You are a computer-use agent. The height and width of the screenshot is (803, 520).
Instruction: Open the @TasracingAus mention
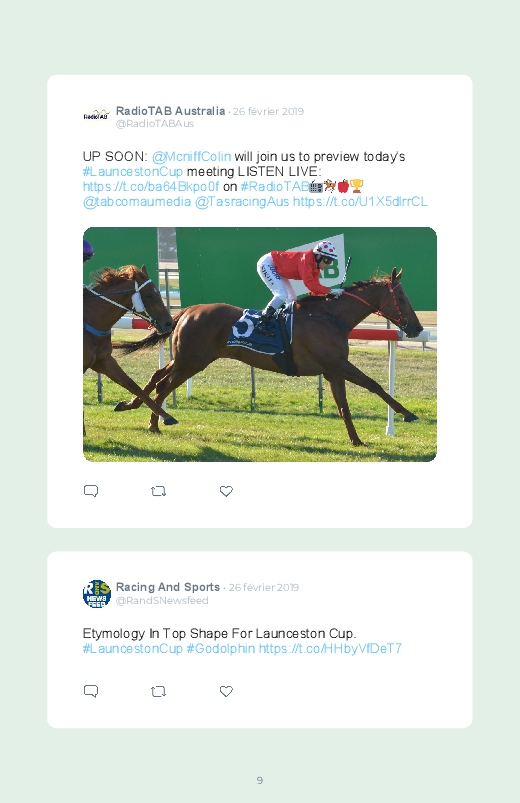click(242, 201)
